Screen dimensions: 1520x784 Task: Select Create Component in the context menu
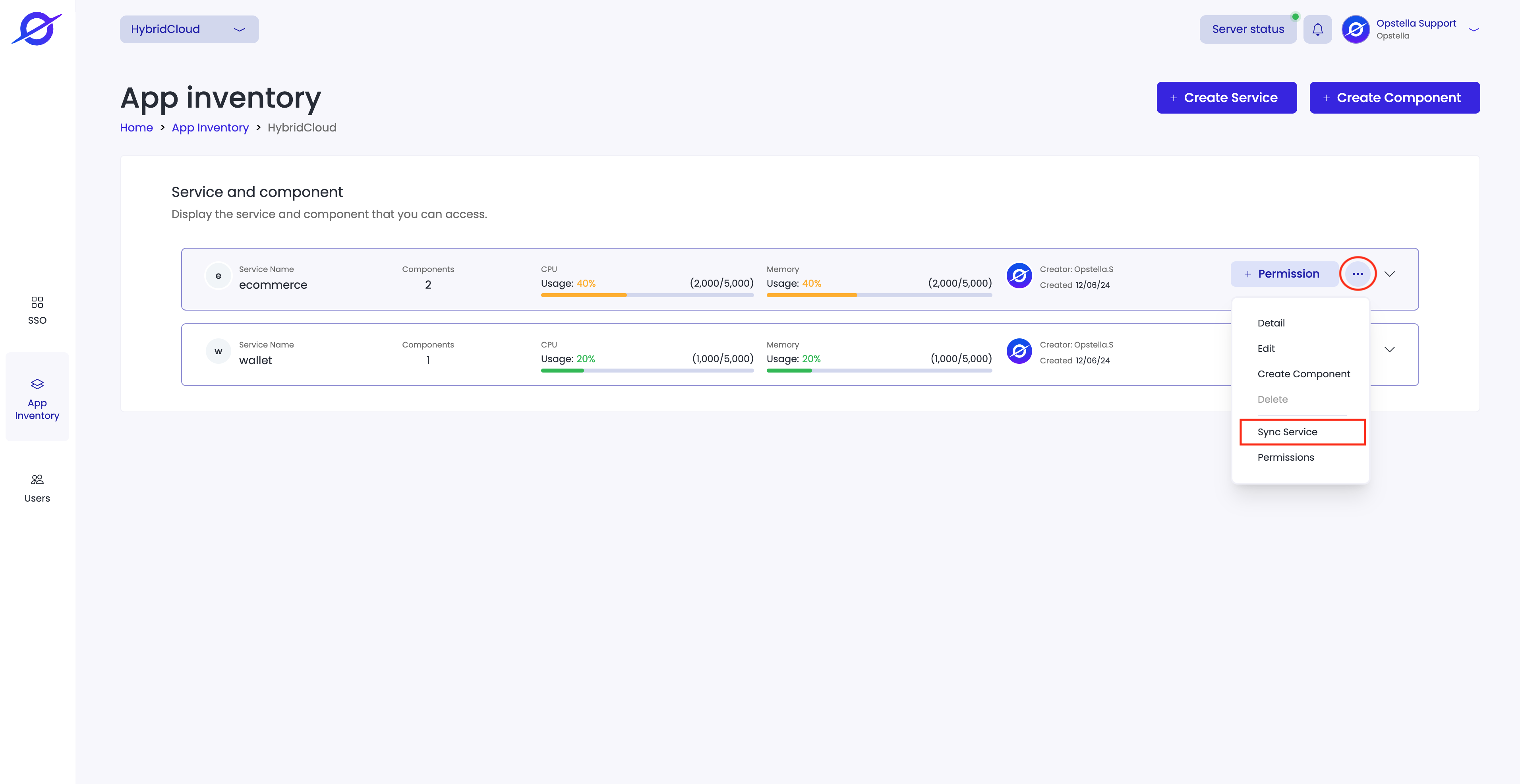1303,373
